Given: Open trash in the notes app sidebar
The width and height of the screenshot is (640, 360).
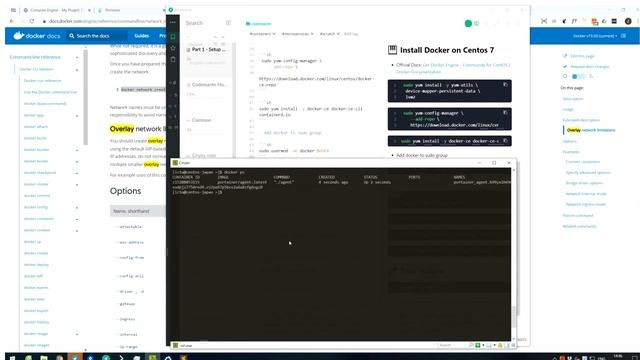Looking at the screenshot, I should (x=173, y=59).
